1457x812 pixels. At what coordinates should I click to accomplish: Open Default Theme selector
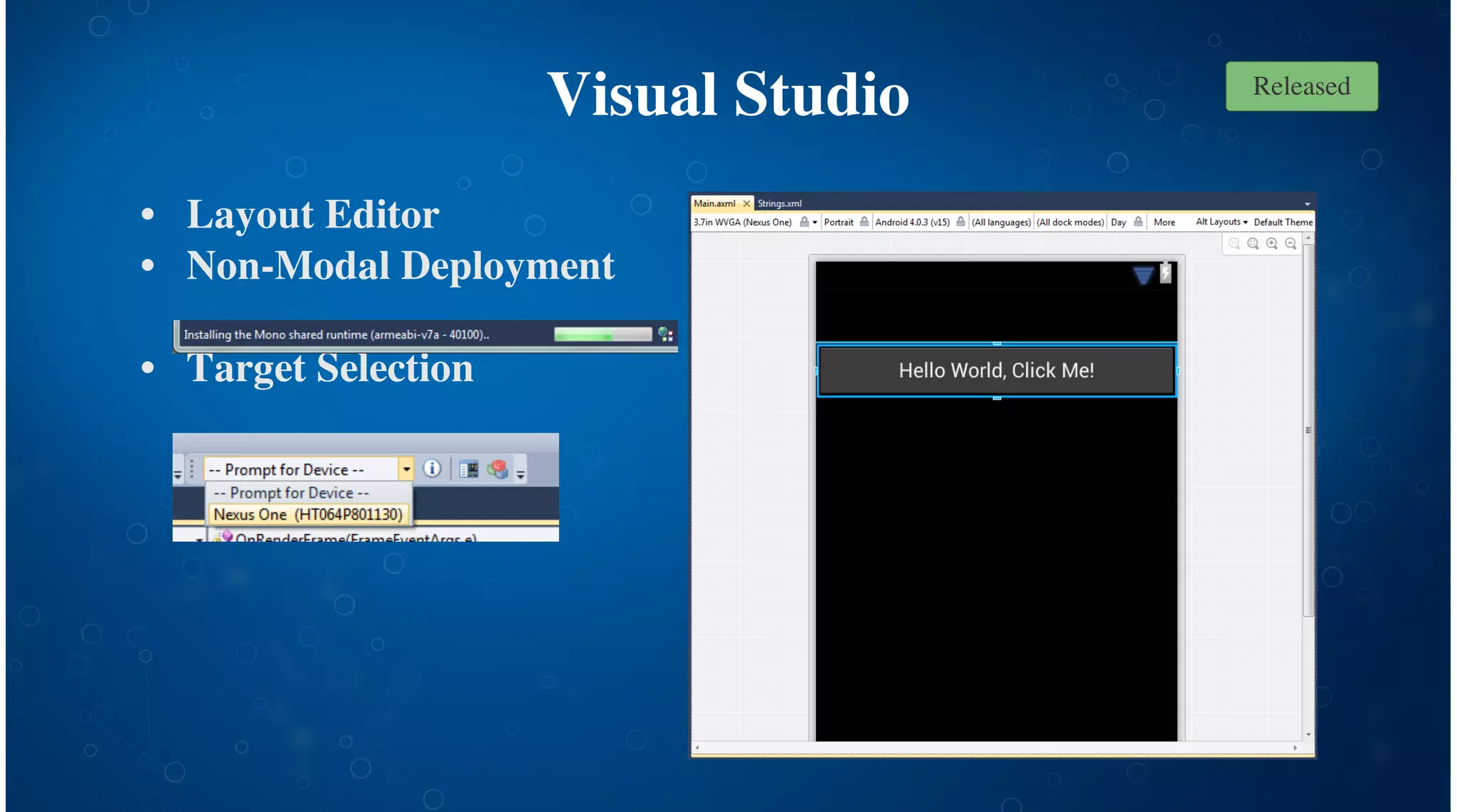pos(1283,222)
